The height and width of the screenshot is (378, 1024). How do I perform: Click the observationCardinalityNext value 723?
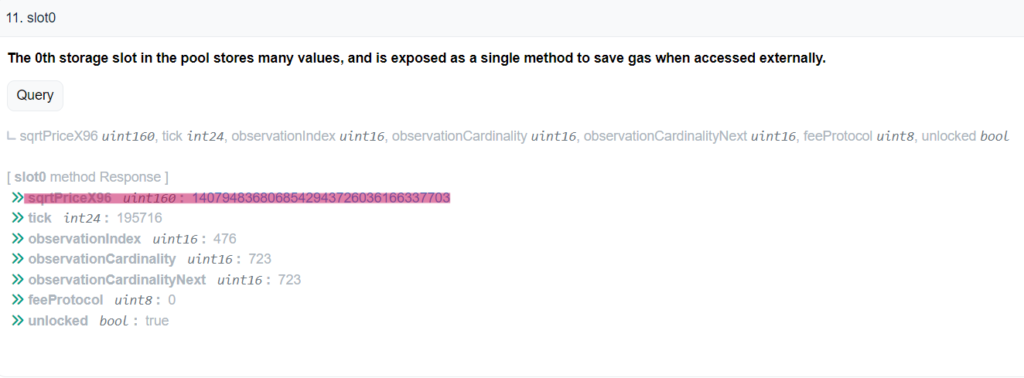pos(289,280)
